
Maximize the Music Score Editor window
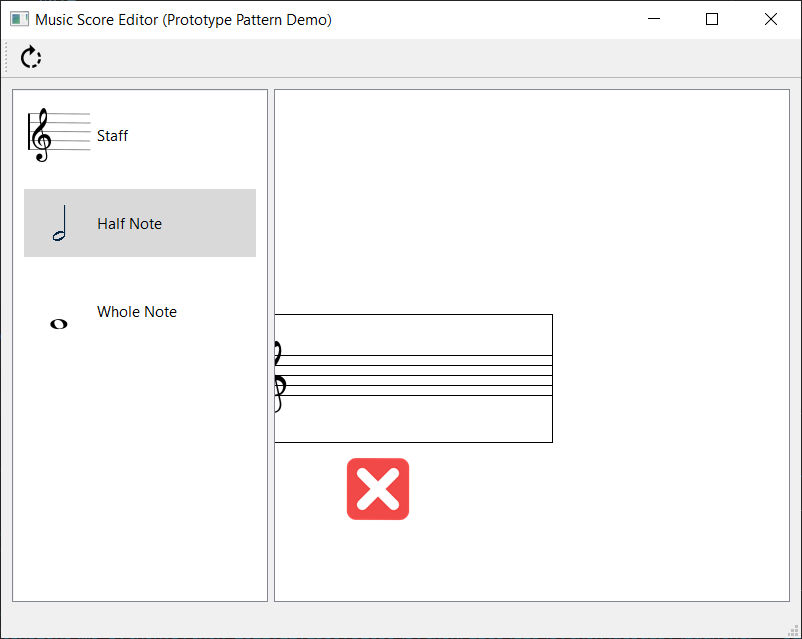pyautogui.click(x=711, y=19)
